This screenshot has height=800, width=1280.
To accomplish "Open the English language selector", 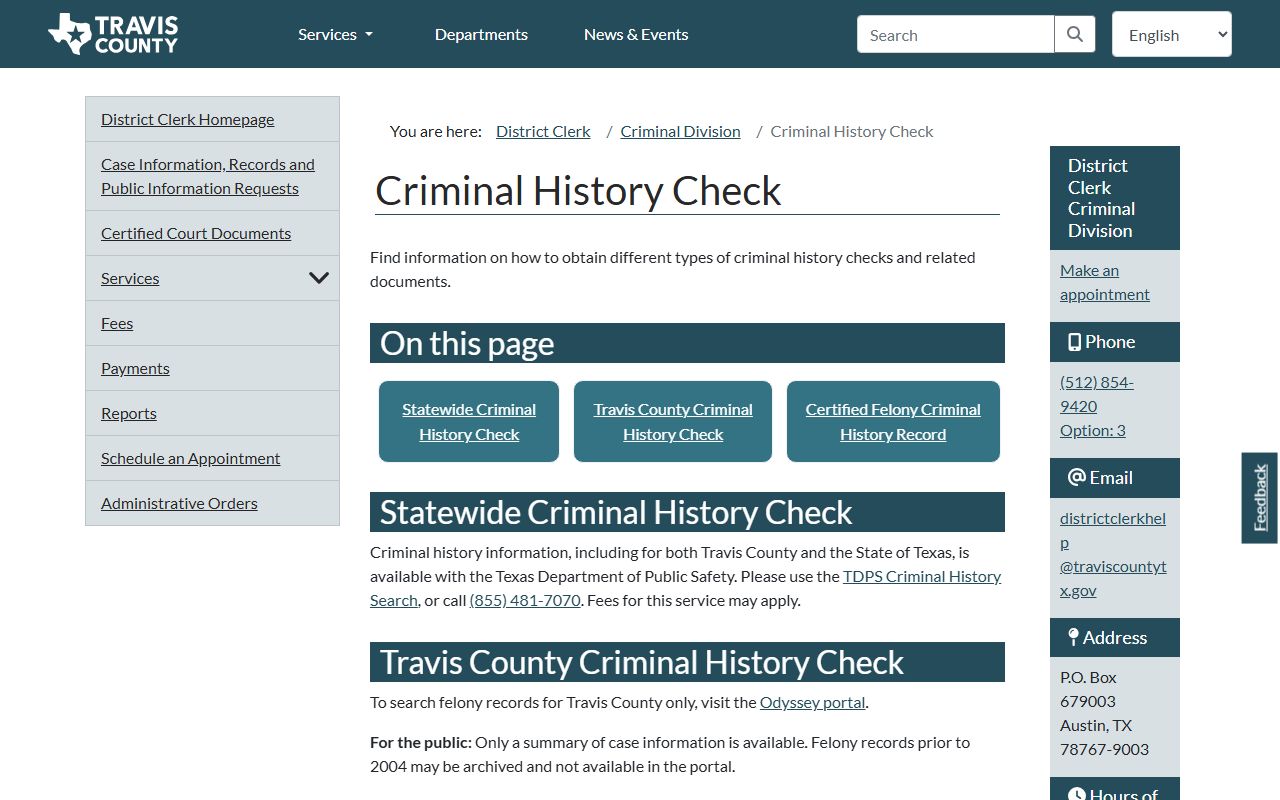I will 1172,34.
